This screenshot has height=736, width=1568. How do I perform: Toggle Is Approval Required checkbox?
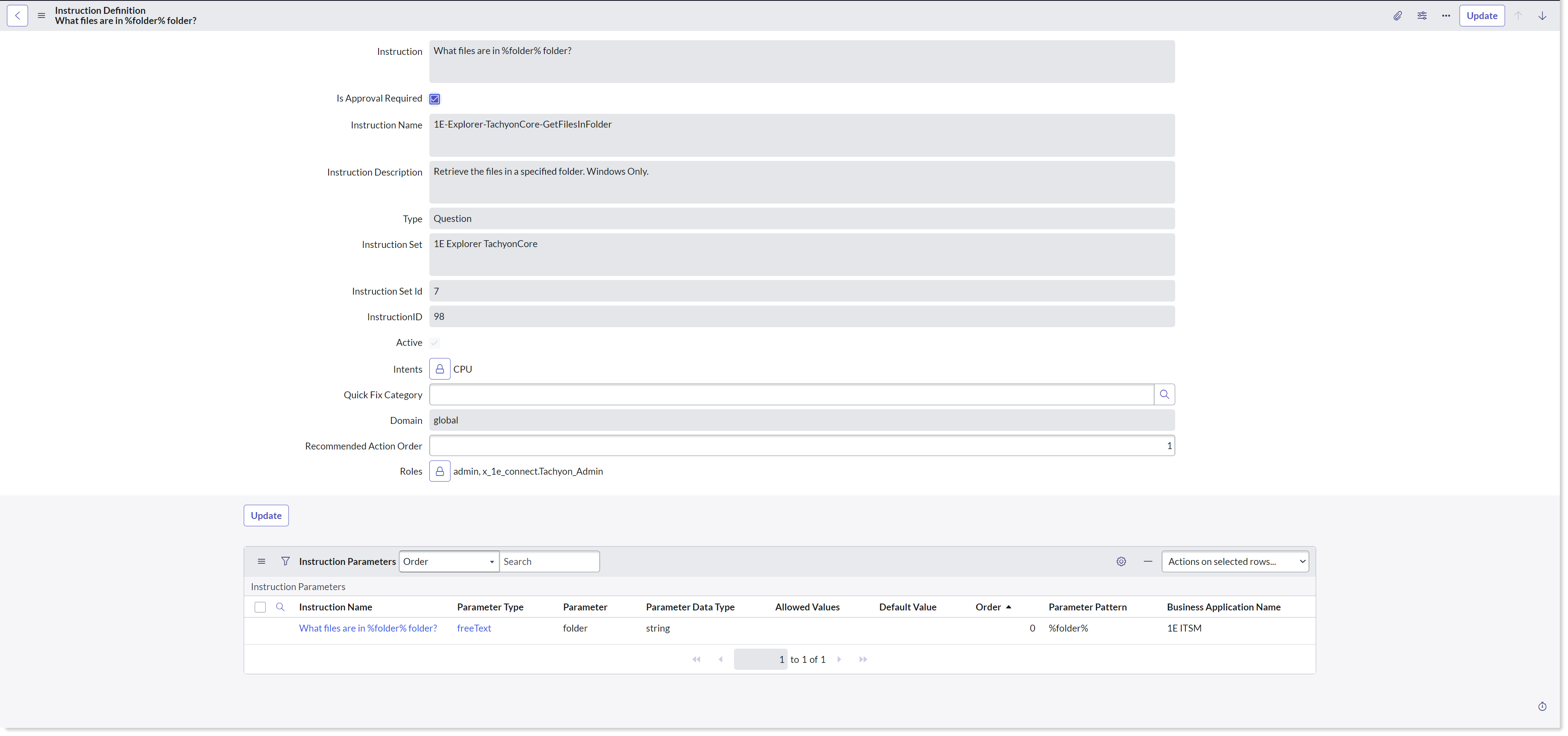[435, 99]
